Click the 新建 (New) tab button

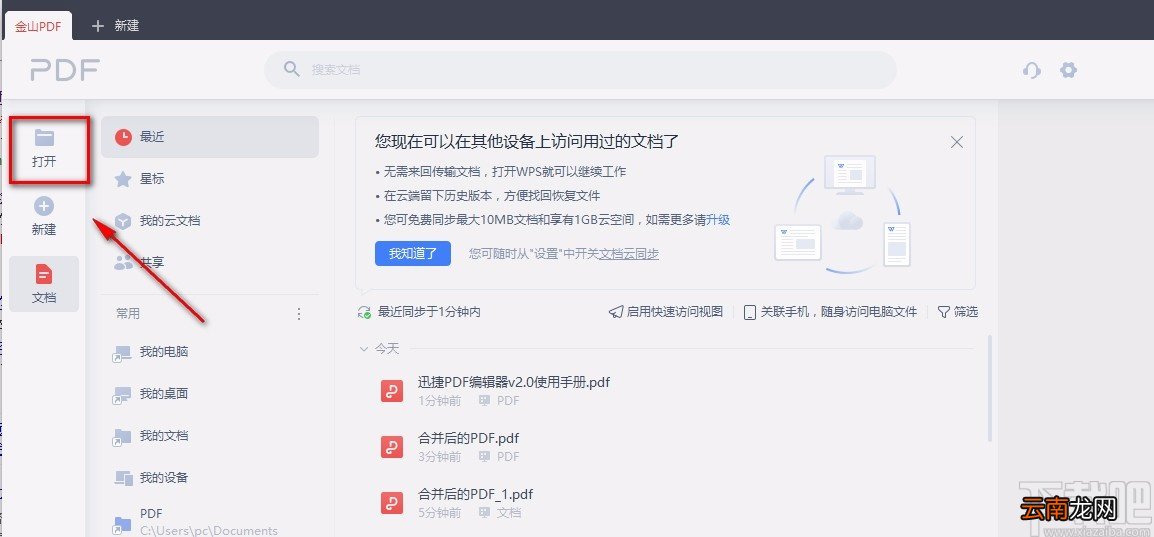[116, 26]
